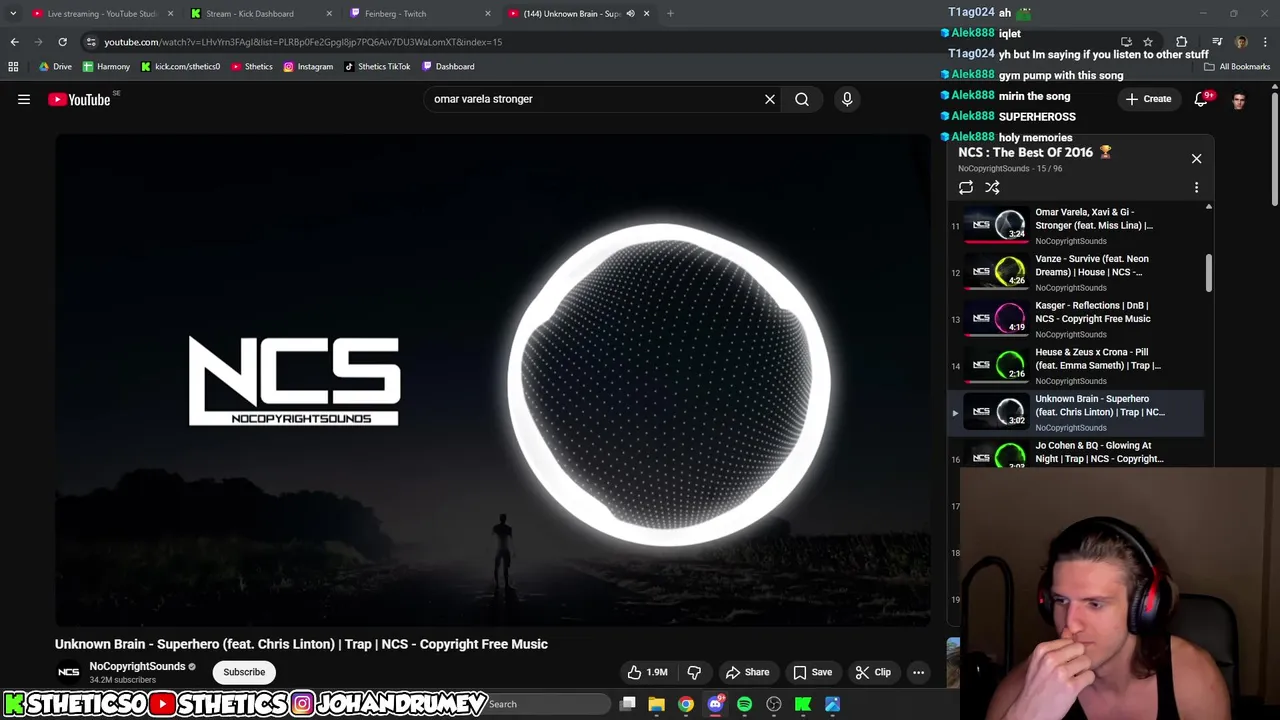Go back in browser history
Viewport: 1280px width, 720px height.
(x=14, y=42)
